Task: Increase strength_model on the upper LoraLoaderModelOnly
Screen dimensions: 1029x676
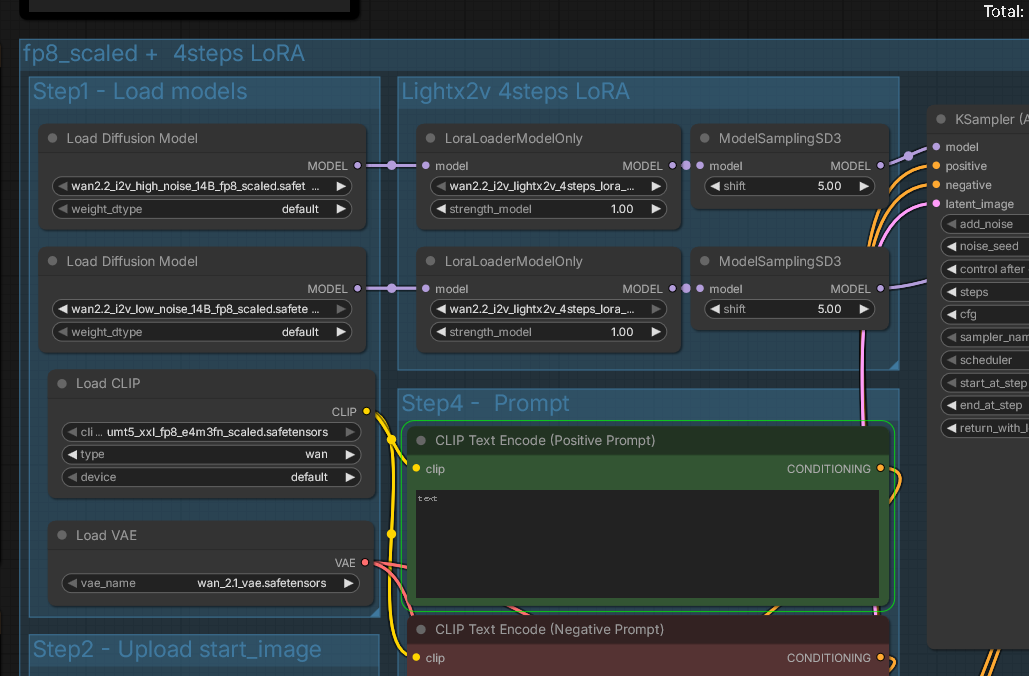Action: tap(656, 209)
